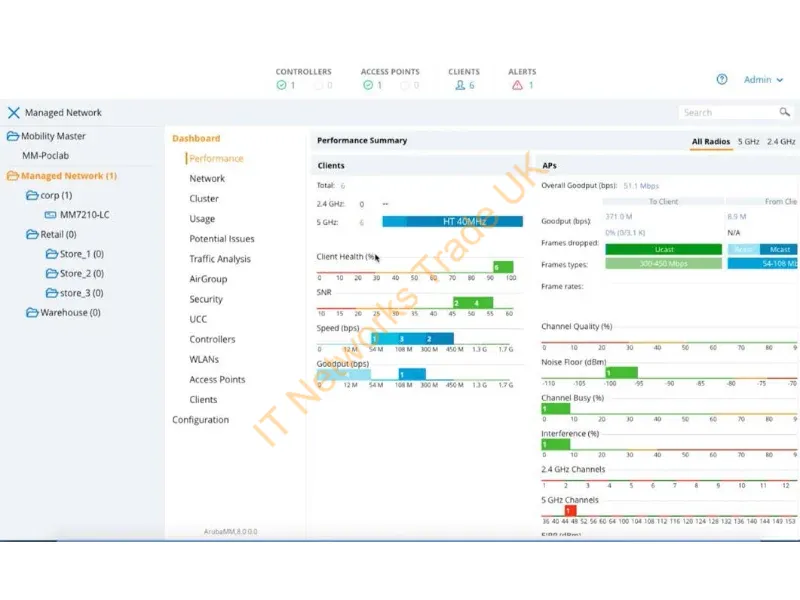
Task: Click the Goodput bar segment labeled 1
Action: (x=412, y=374)
